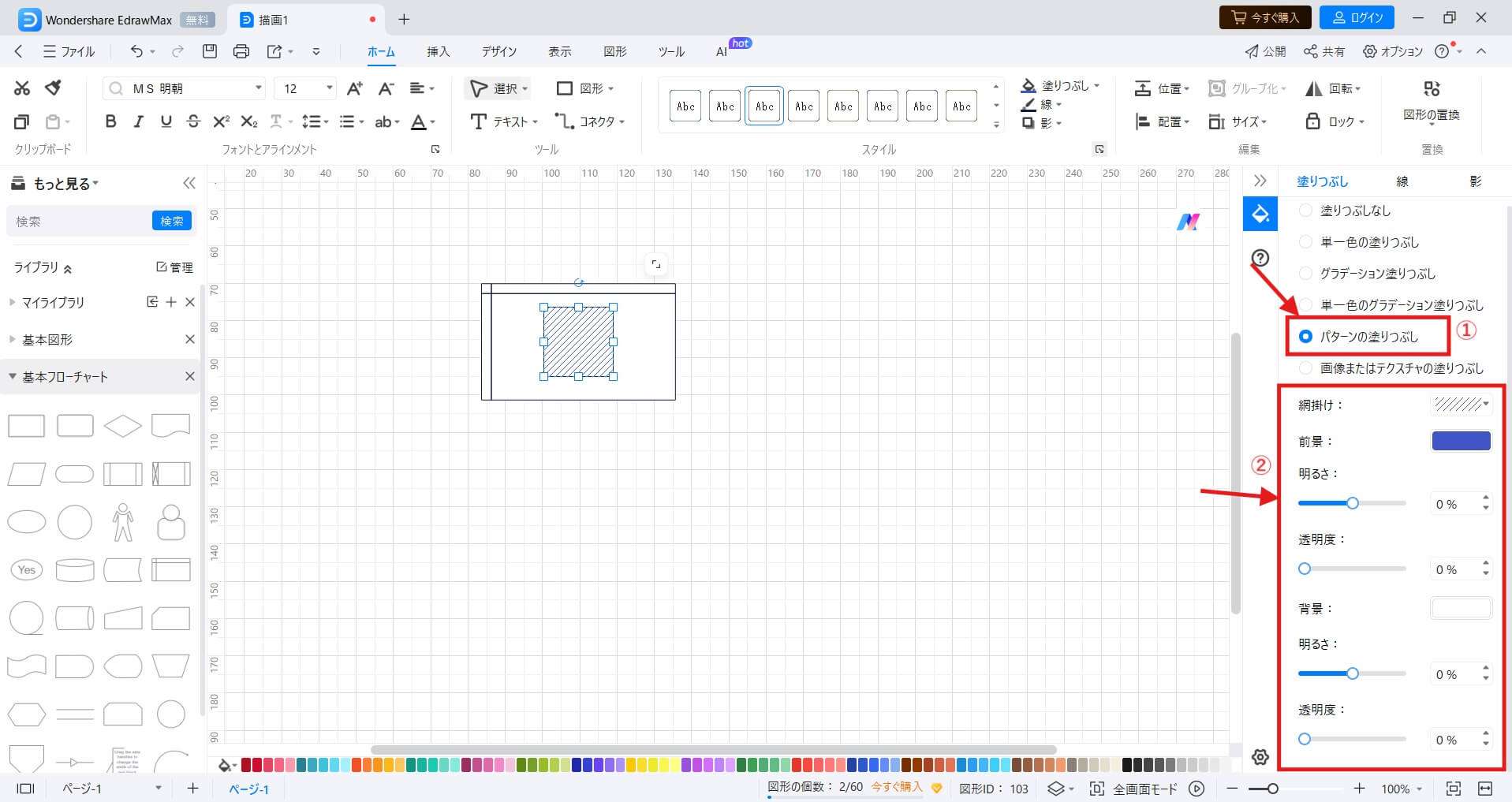
Task: Select single-color gradient fill radio option
Action: (x=1305, y=305)
